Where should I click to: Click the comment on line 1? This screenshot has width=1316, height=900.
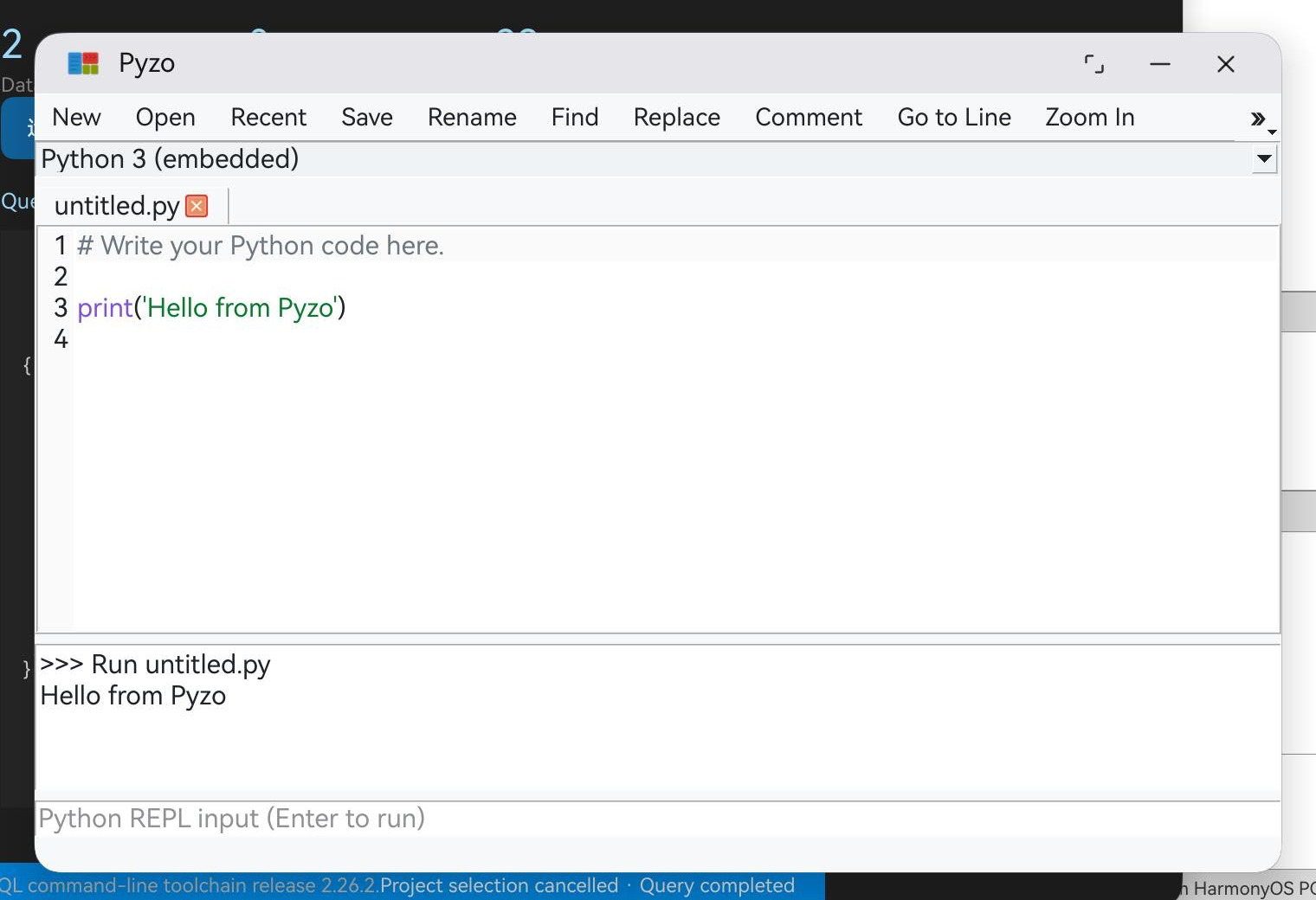[x=261, y=246]
